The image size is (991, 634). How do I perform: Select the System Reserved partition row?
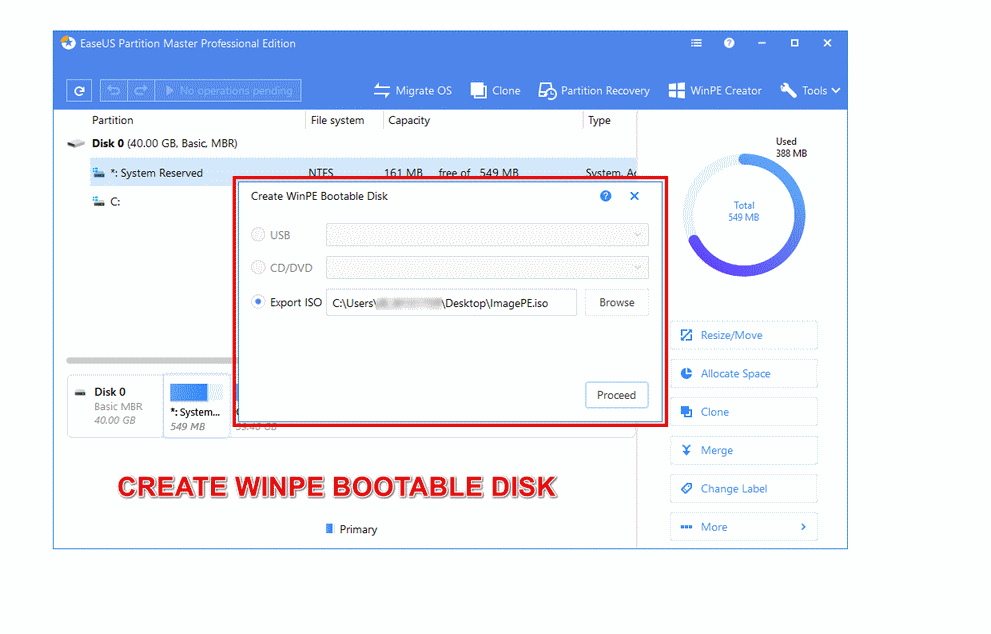363,173
